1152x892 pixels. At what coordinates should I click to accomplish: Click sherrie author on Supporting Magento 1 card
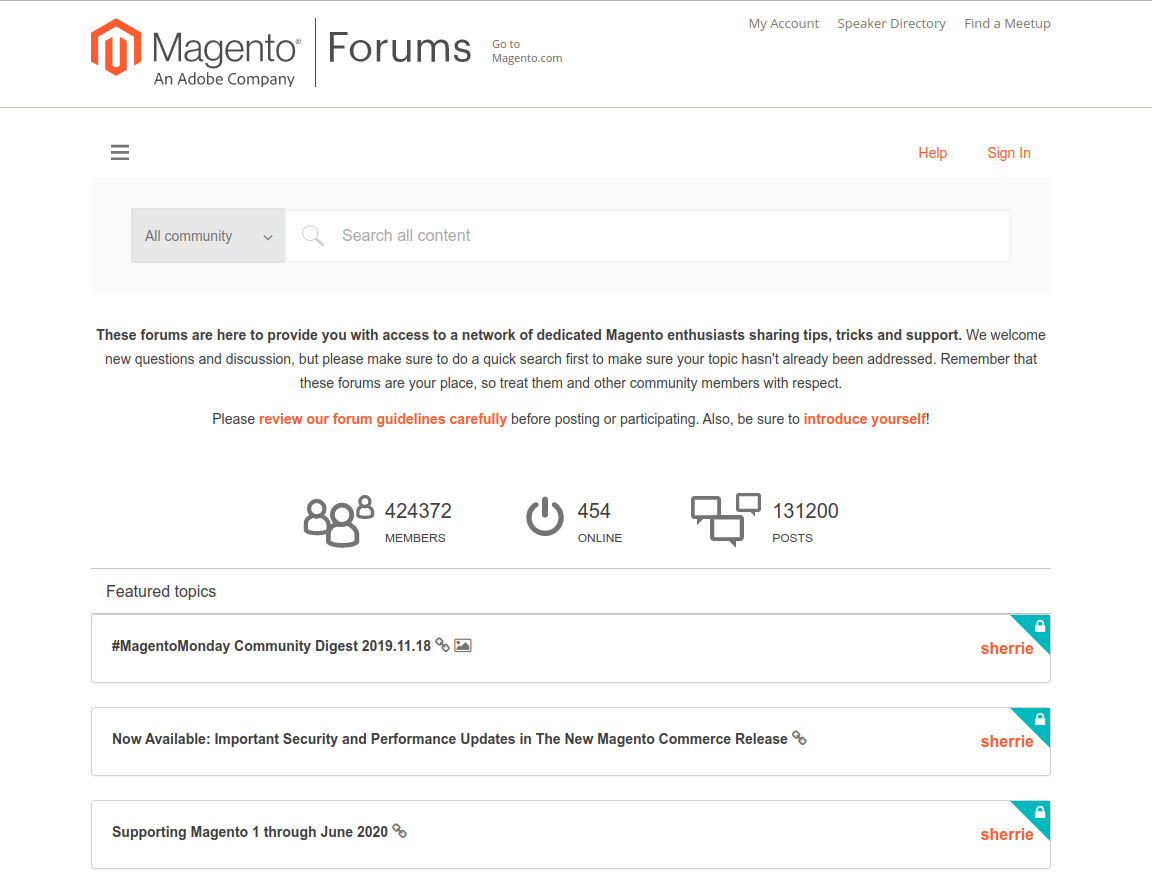(x=1007, y=834)
